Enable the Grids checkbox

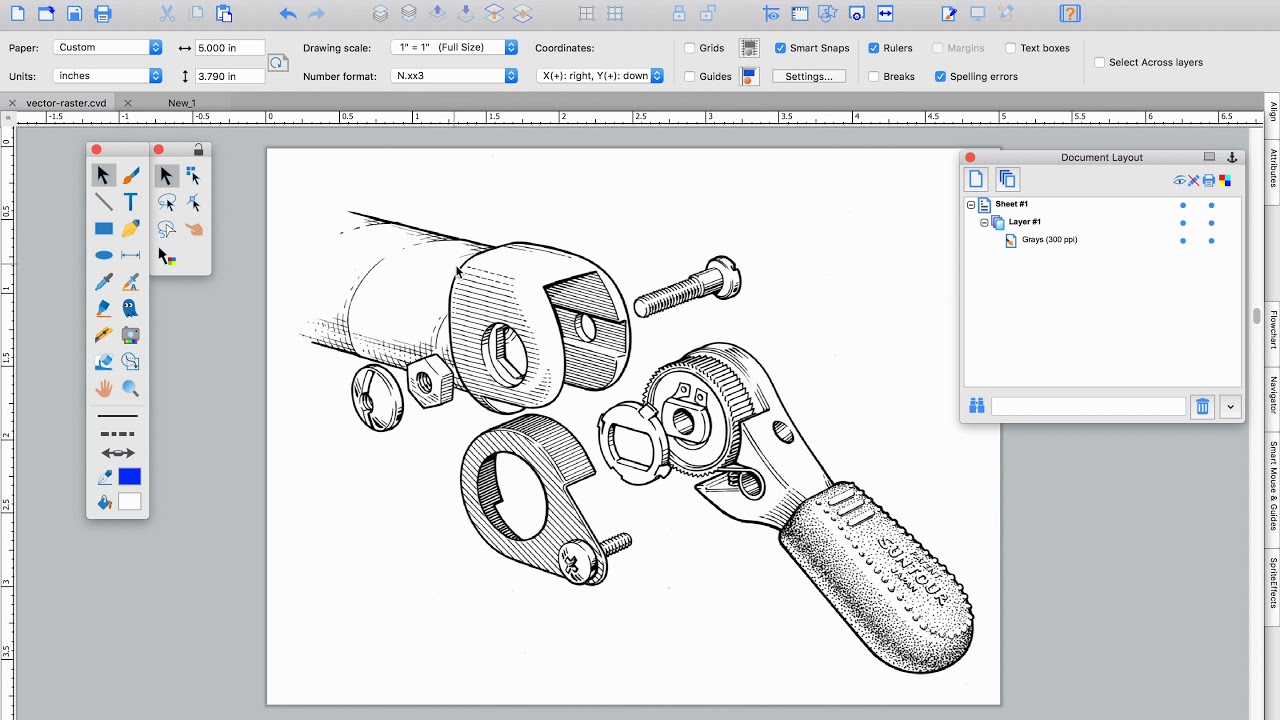point(690,48)
